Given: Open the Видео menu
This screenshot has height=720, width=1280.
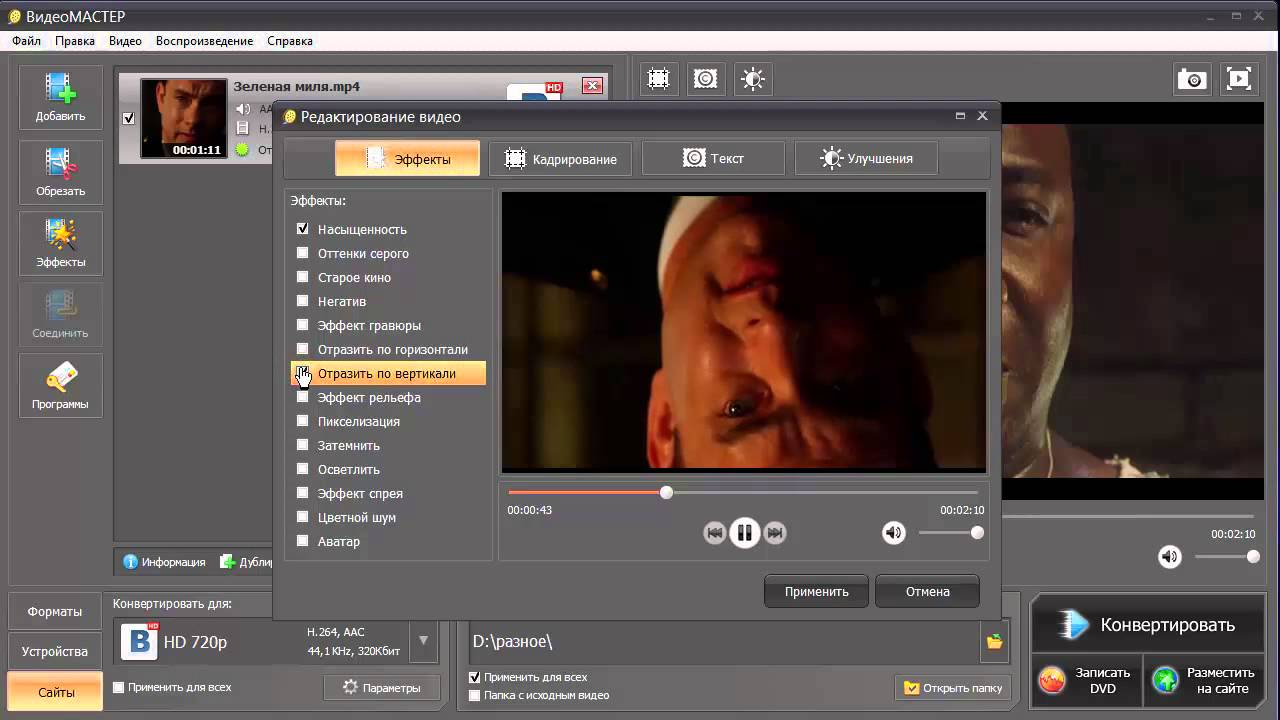Looking at the screenshot, I should click(x=125, y=41).
